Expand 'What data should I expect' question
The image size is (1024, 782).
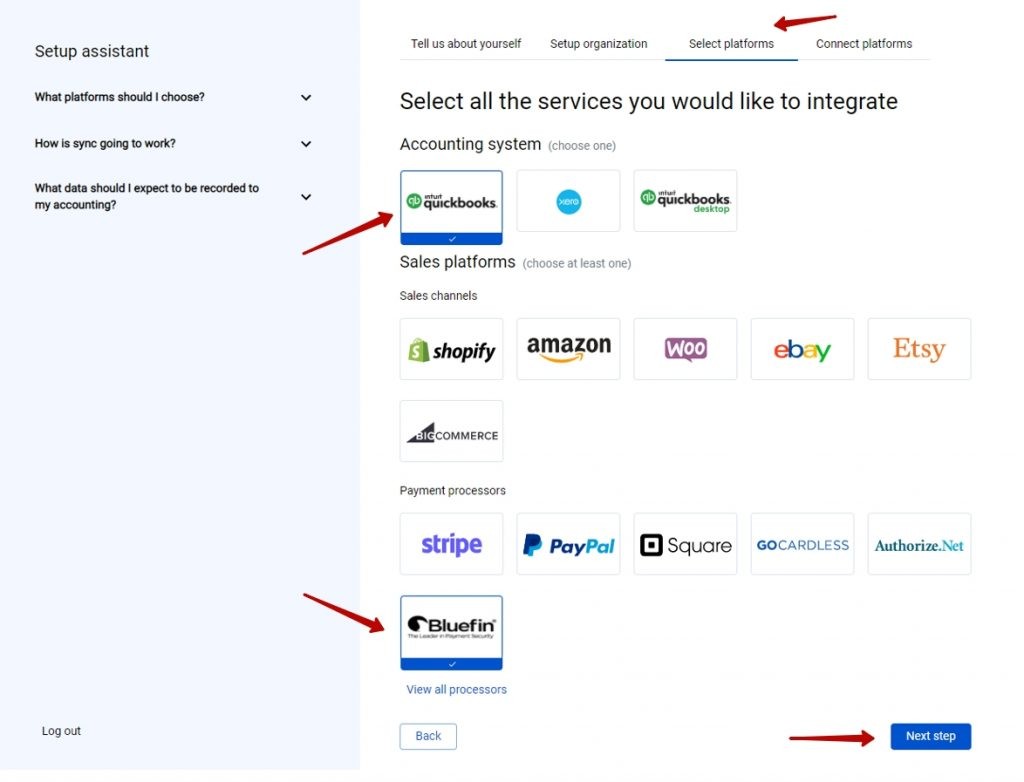pos(173,197)
